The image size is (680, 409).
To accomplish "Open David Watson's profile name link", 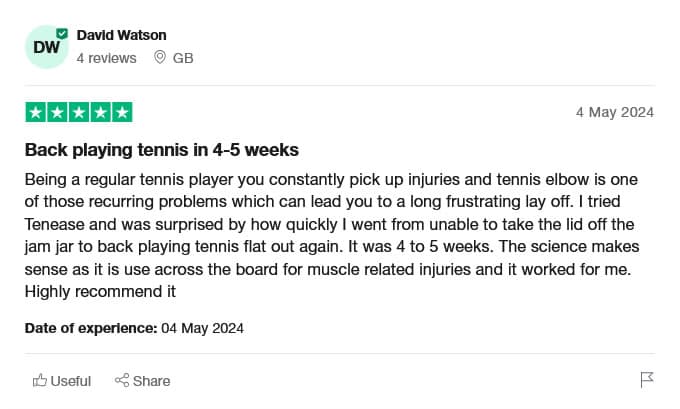I will point(121,35).
